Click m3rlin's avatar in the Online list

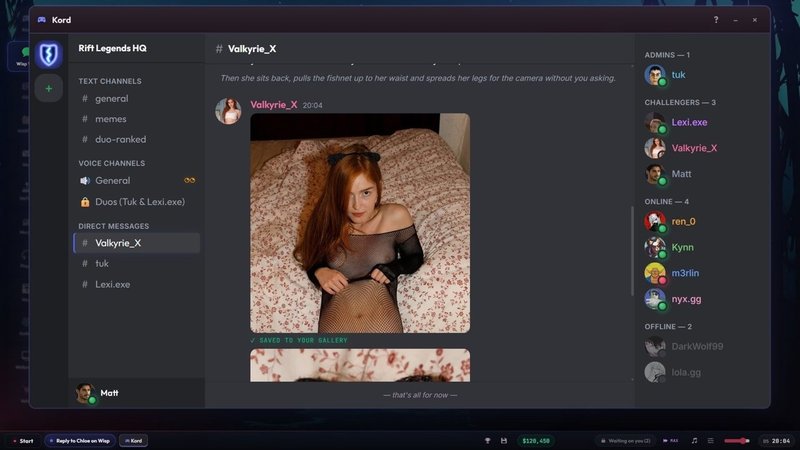[655, 273]
